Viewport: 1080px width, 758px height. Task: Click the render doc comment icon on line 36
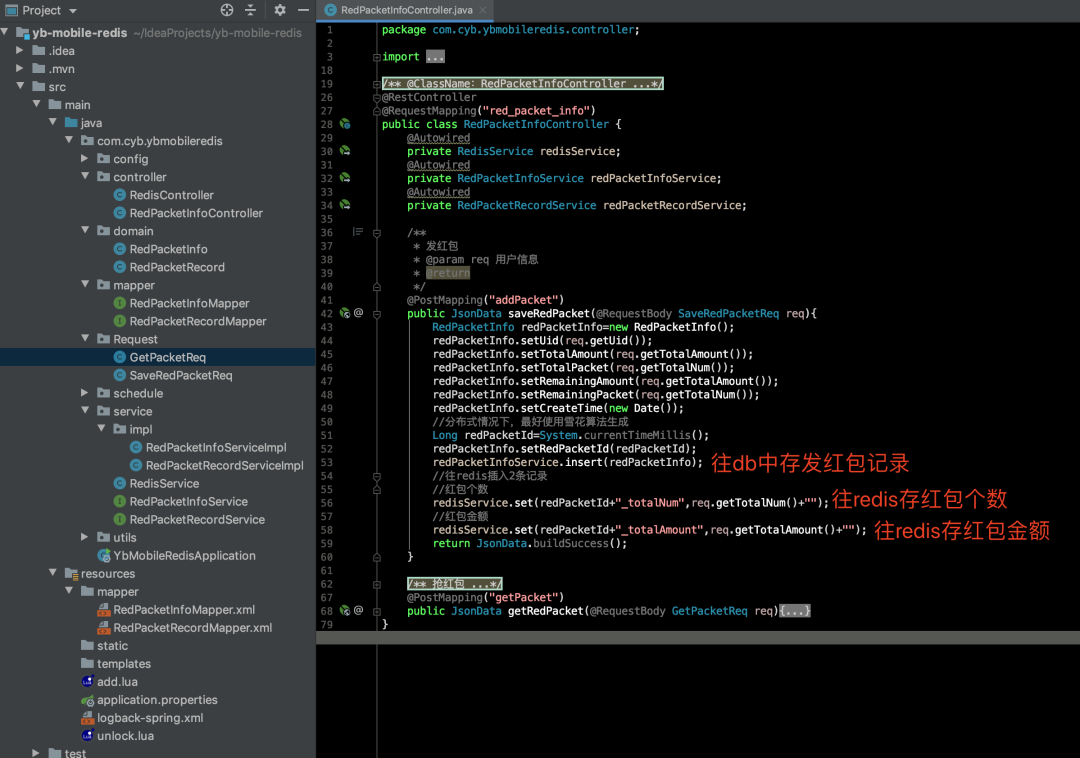click(x=357, y=232)
